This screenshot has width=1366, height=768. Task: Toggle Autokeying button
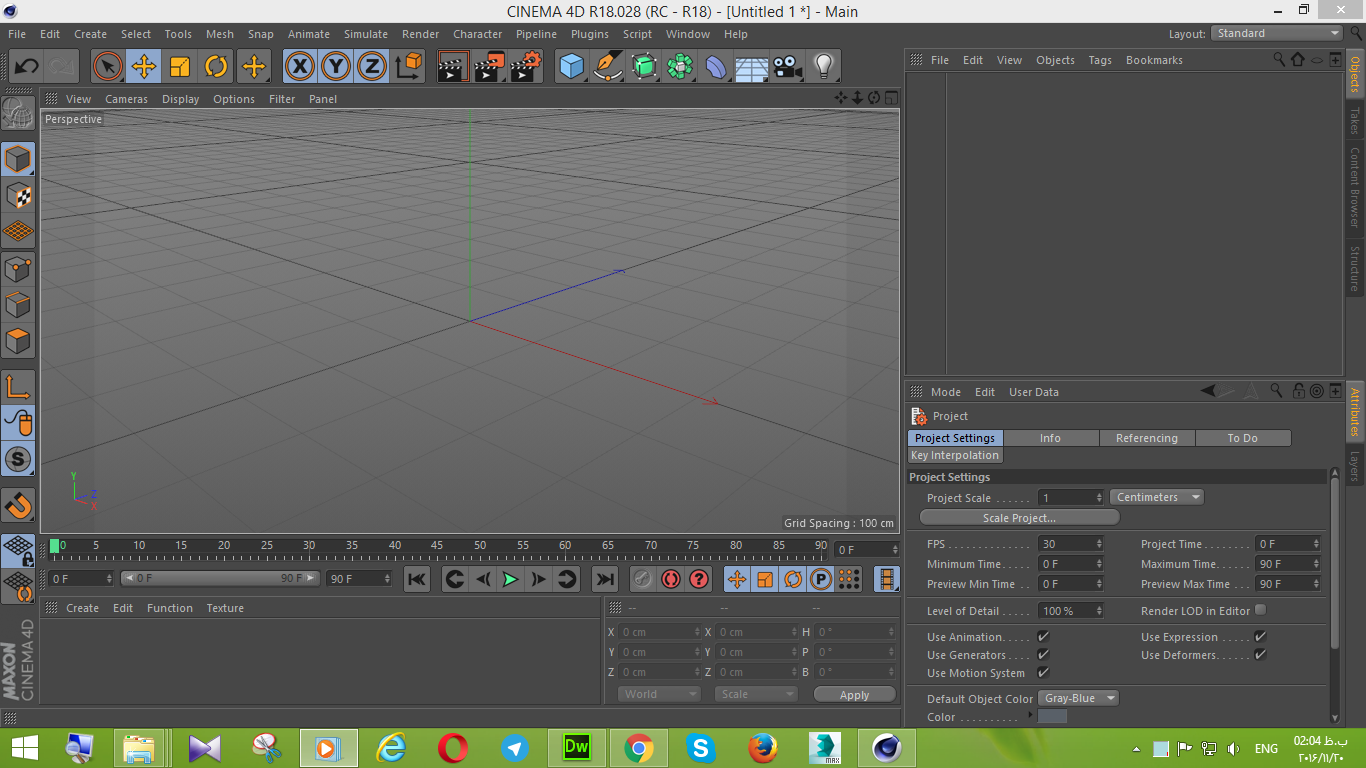coord(670,579)
